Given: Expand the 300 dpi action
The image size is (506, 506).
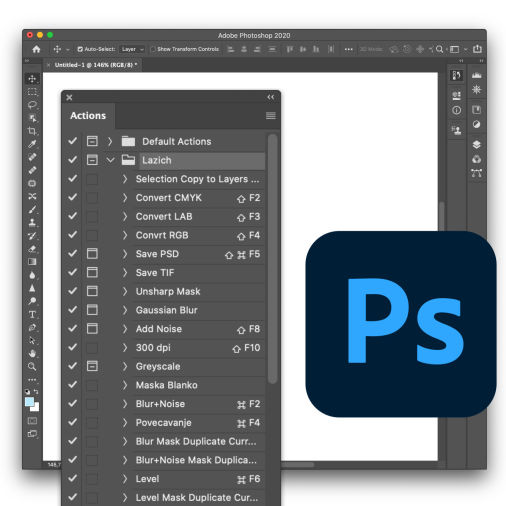Looking at the screenshot, I should [x=125, y=348].
